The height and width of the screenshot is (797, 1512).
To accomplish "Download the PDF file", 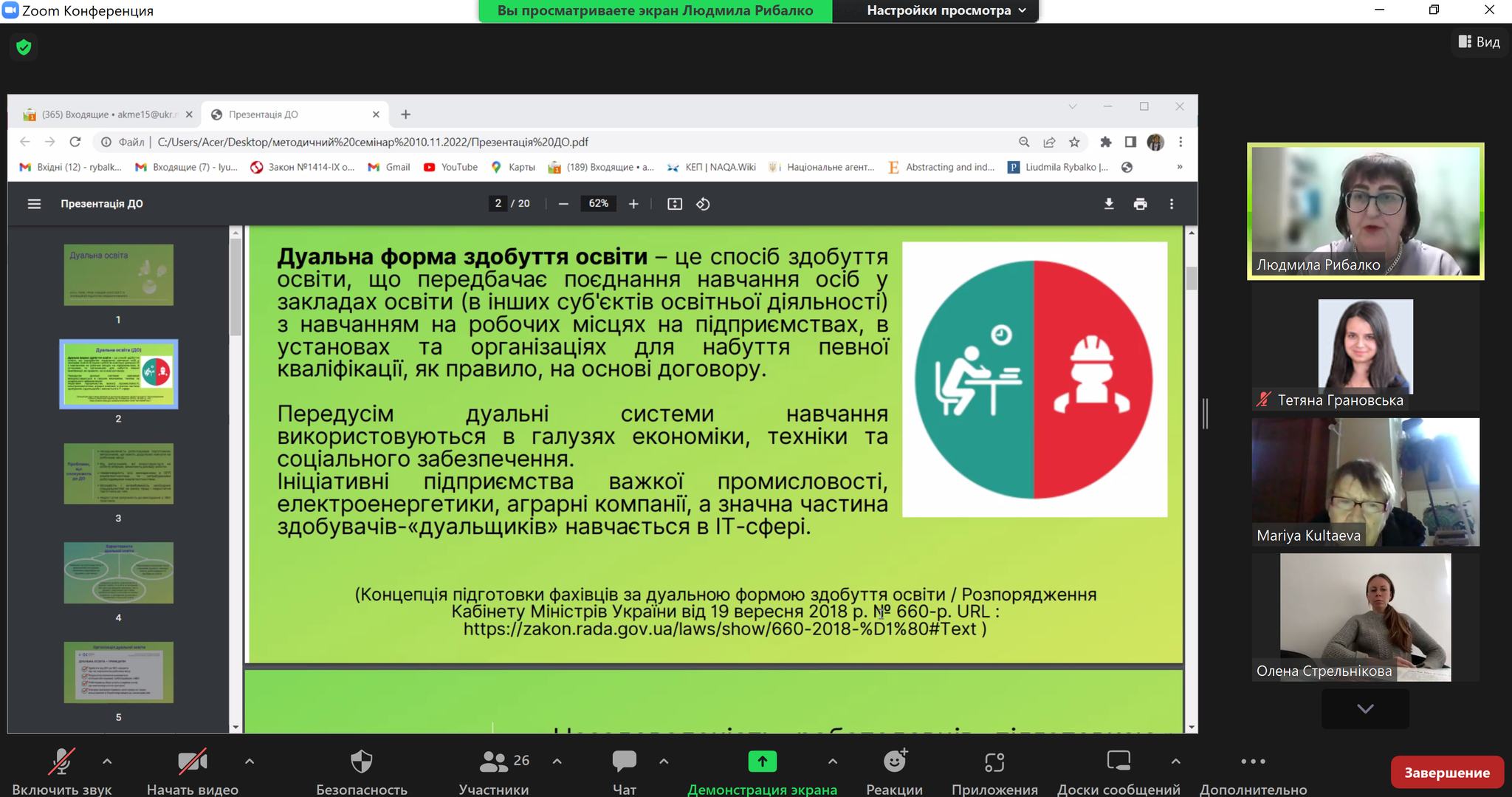I will (x=1109, y=204).
